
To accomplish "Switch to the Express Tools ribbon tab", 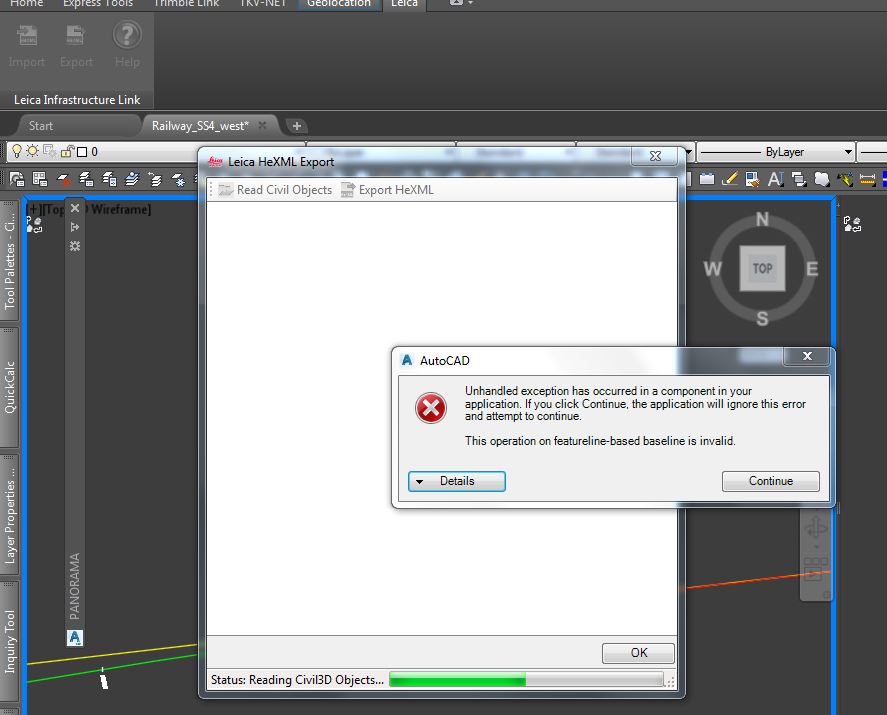I will coord(97,3).
